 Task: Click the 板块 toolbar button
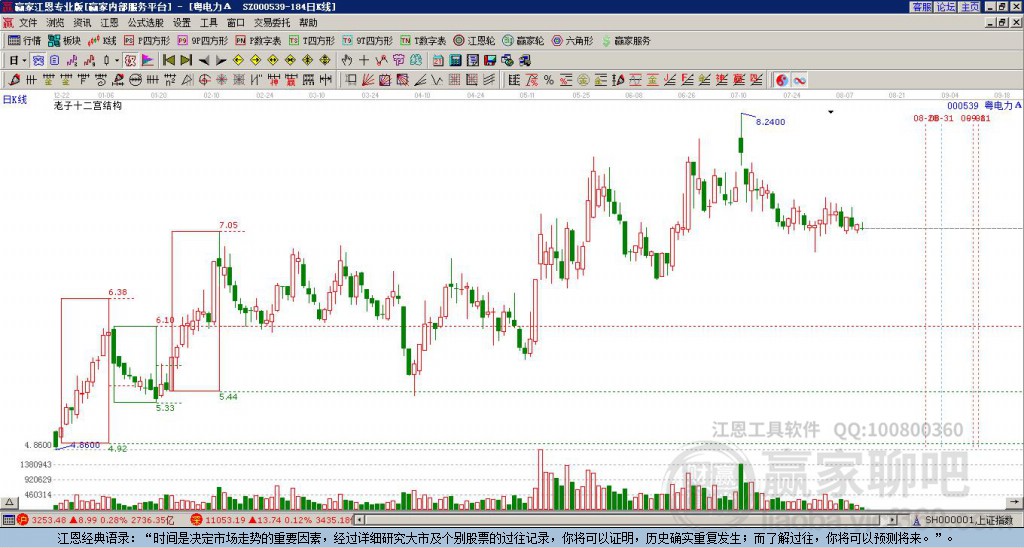pyautogui.click(x=64, y=40)
